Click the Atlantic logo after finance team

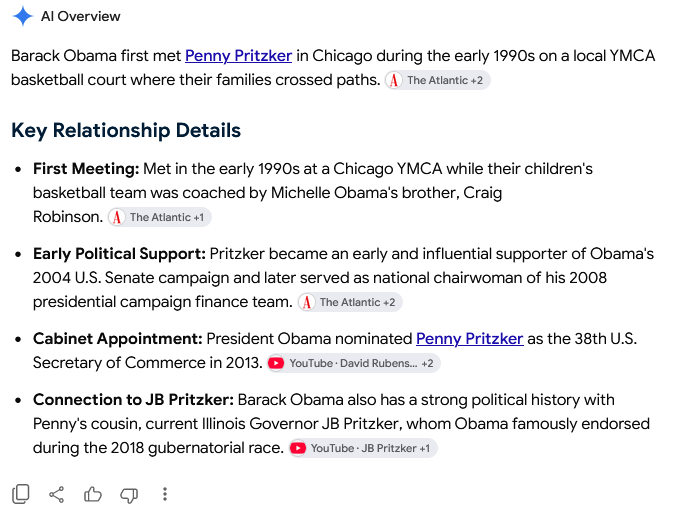click(x=307, y=302)
